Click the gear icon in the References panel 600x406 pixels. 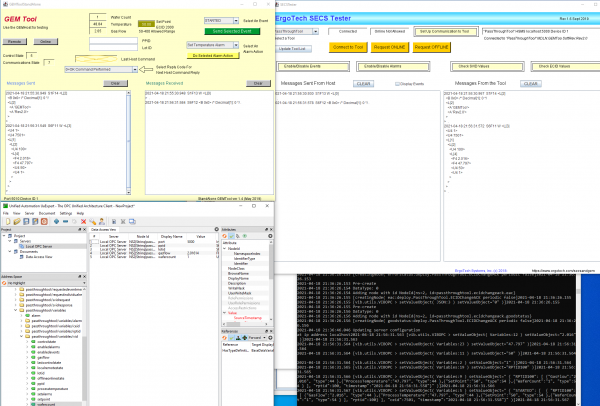point(270,338)
